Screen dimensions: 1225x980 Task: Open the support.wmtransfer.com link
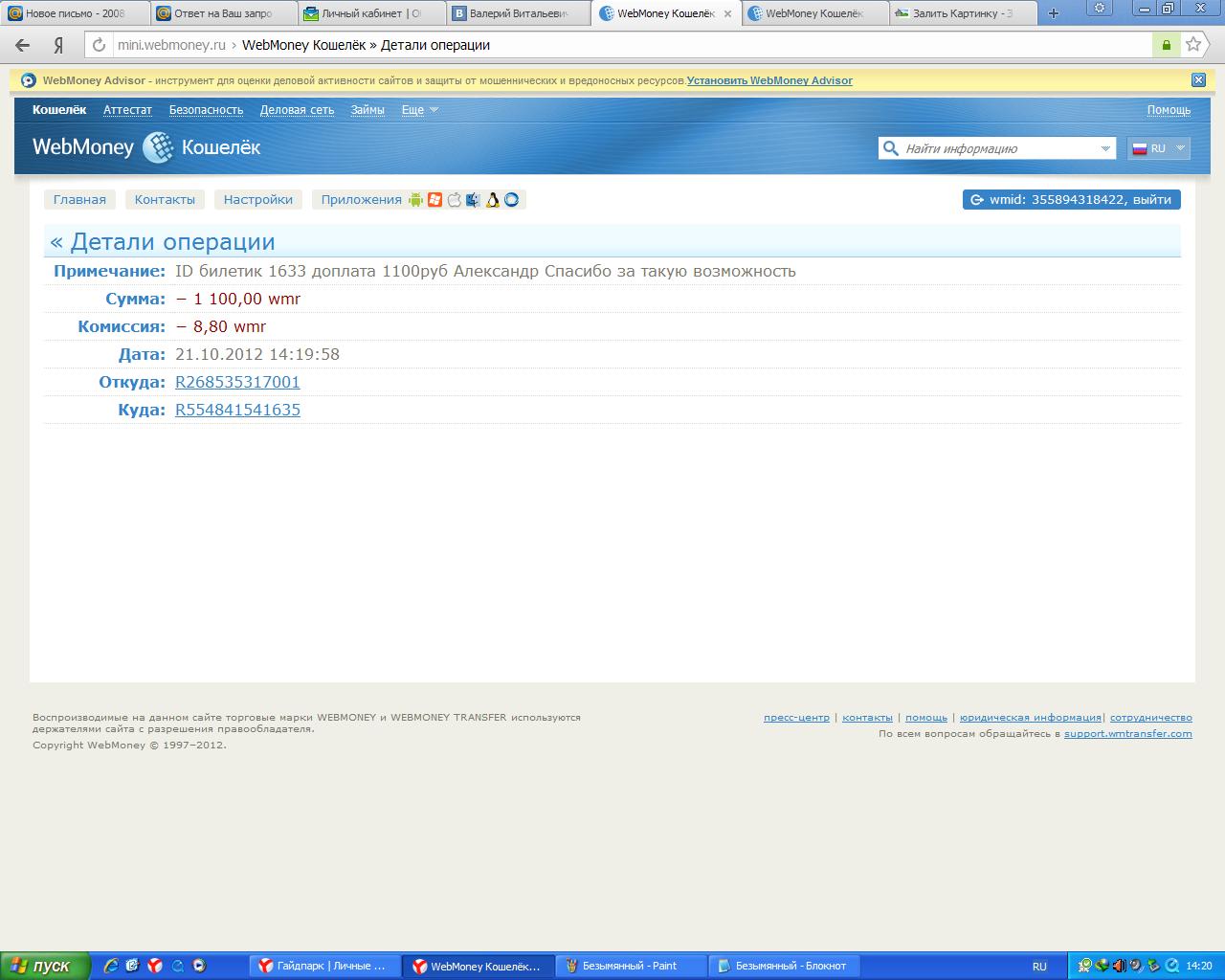click(1128, 733)
